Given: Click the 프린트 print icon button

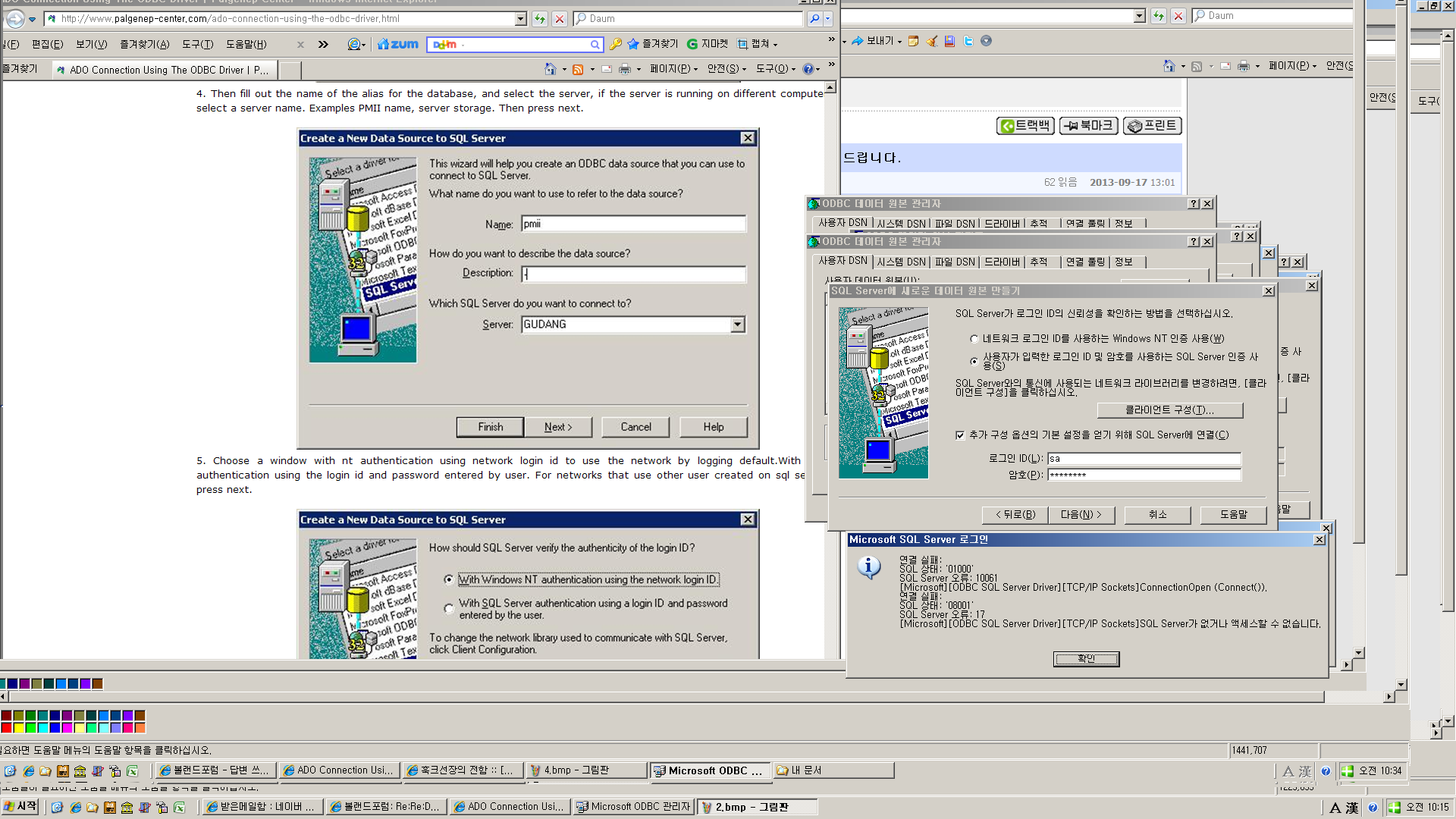Looking at the screenshot, I should [x=1152, y=126].
